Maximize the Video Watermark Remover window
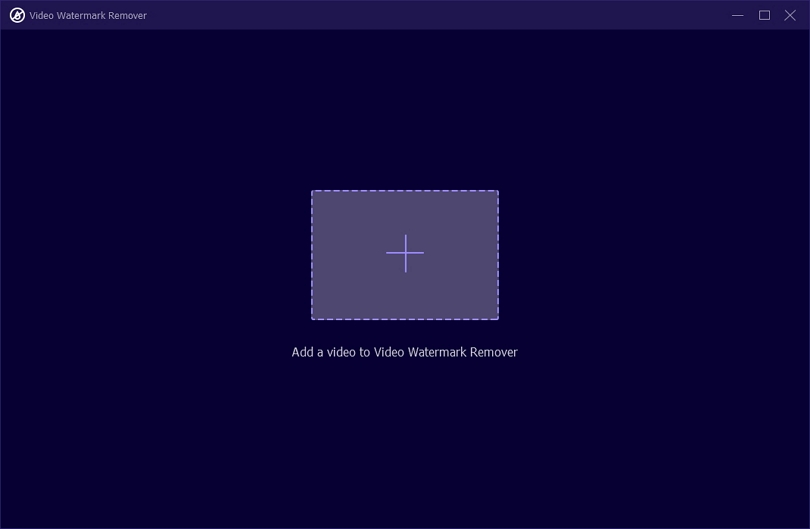This screenshot has width=810, height=529. click(x=764, y=15)
